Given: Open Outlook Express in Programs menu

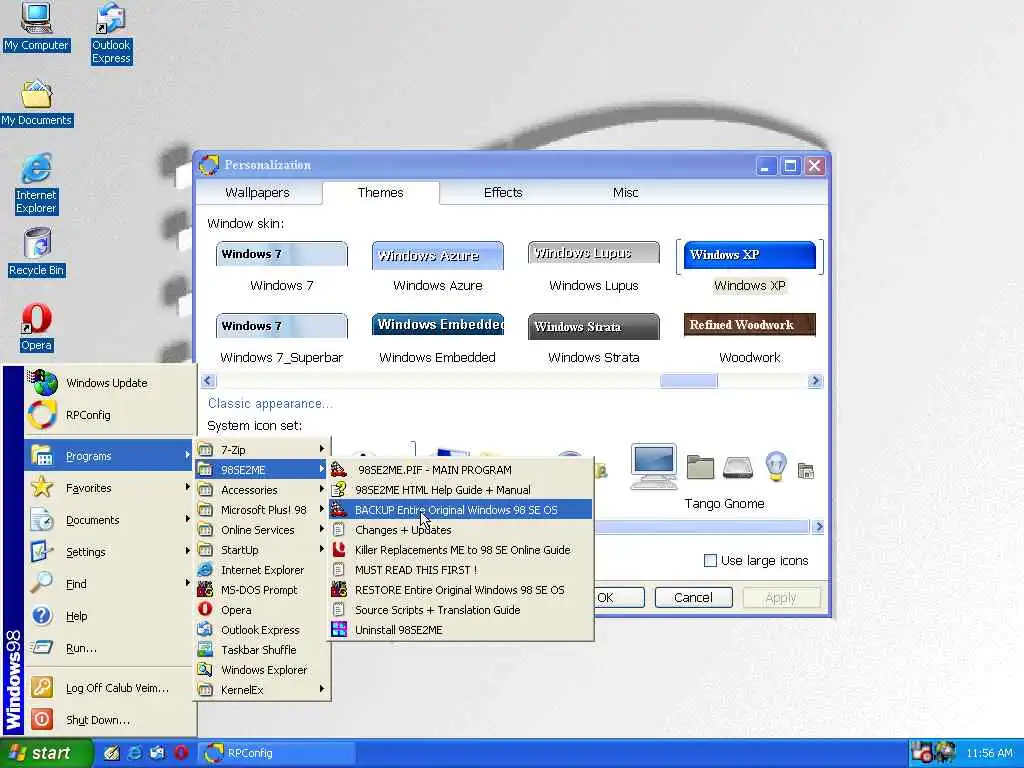Looking at the screenshot, I should click(262, 630).
